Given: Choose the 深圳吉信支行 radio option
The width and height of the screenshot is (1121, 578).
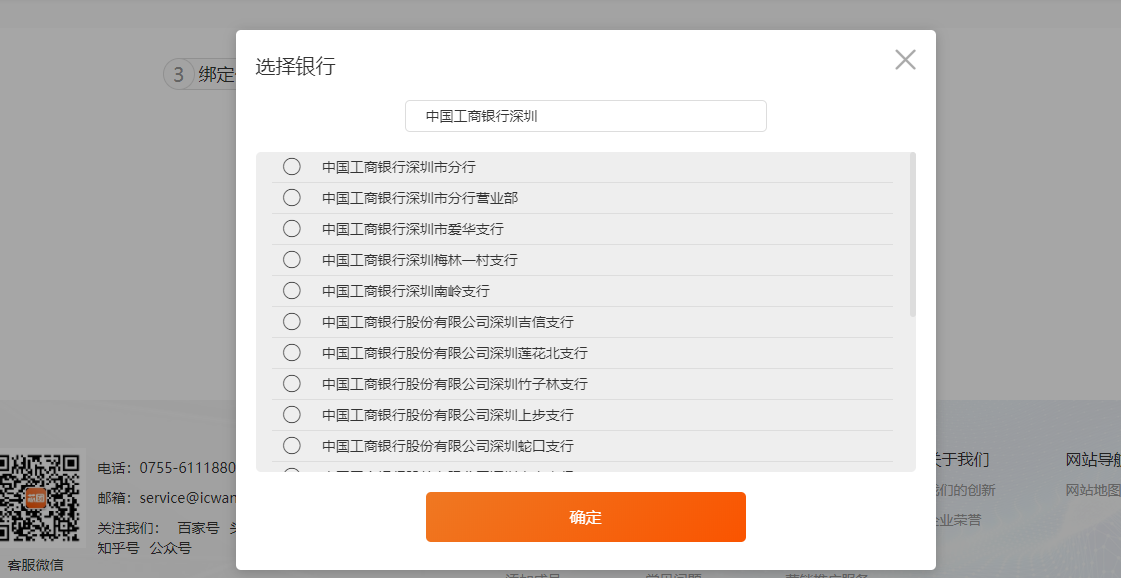Looking at the screenshot, I should 292,322.
